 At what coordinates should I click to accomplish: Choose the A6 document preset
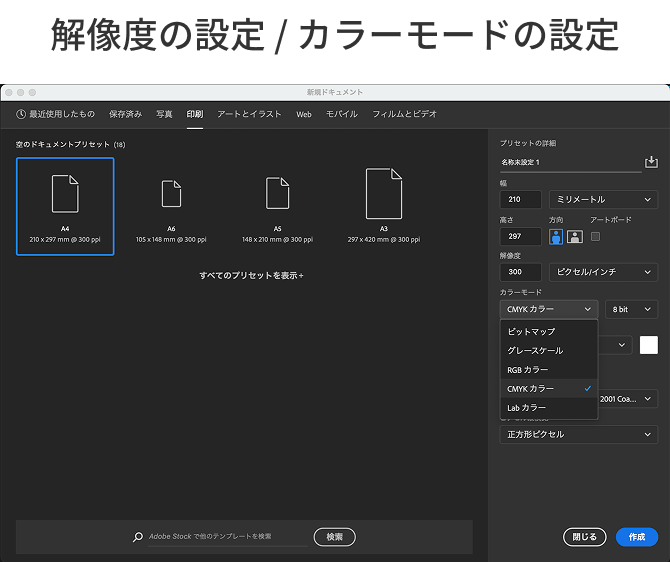tap(171, 206)
